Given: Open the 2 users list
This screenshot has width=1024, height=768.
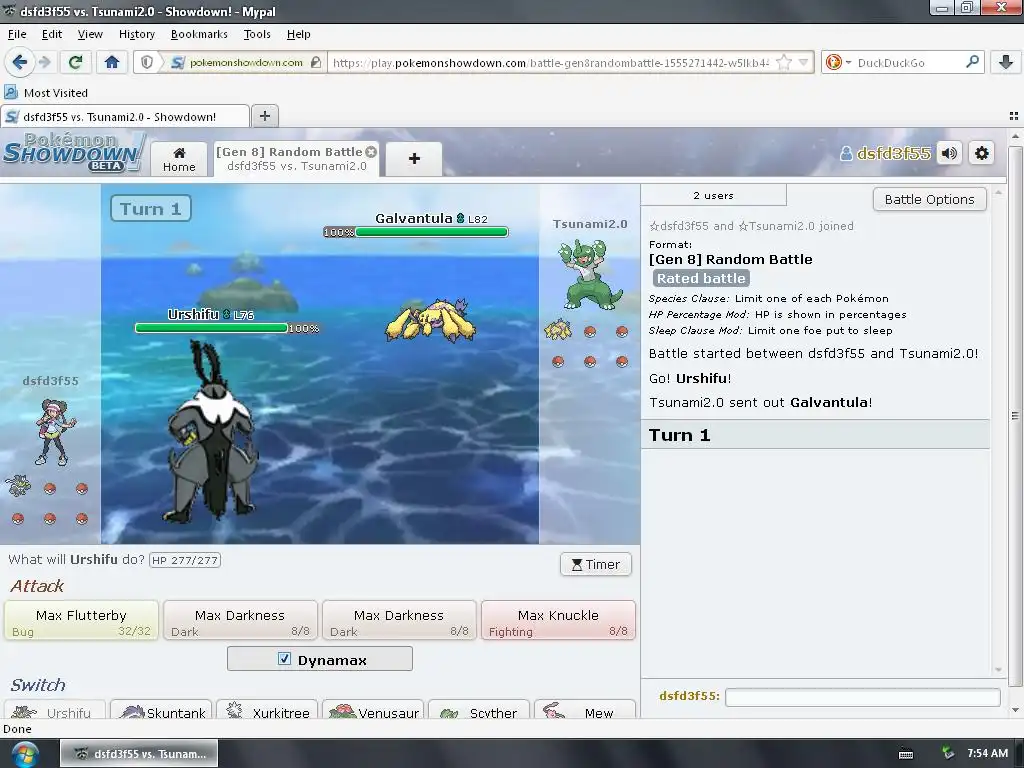Looking at the screenshot, I should [713, 195].
